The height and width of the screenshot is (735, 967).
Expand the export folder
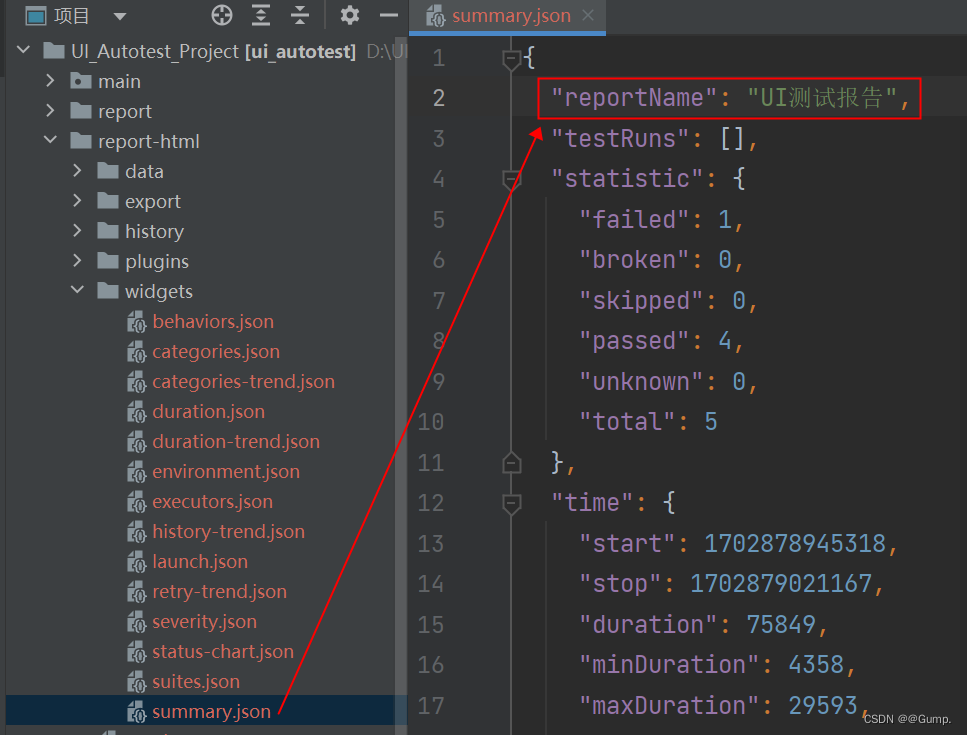(77, 200)
